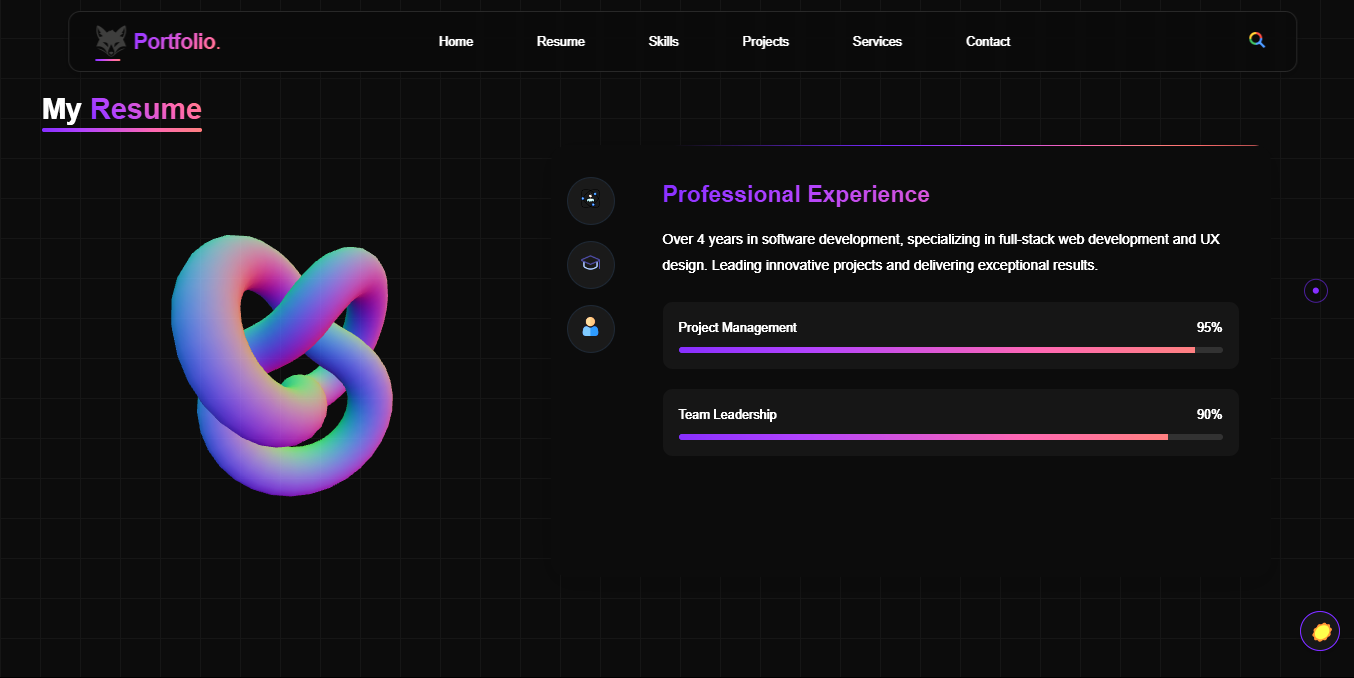The width and height of the screenshot is (1354, 678).
Task: Click the Professional Experience heading
Action: coord(796,194)
